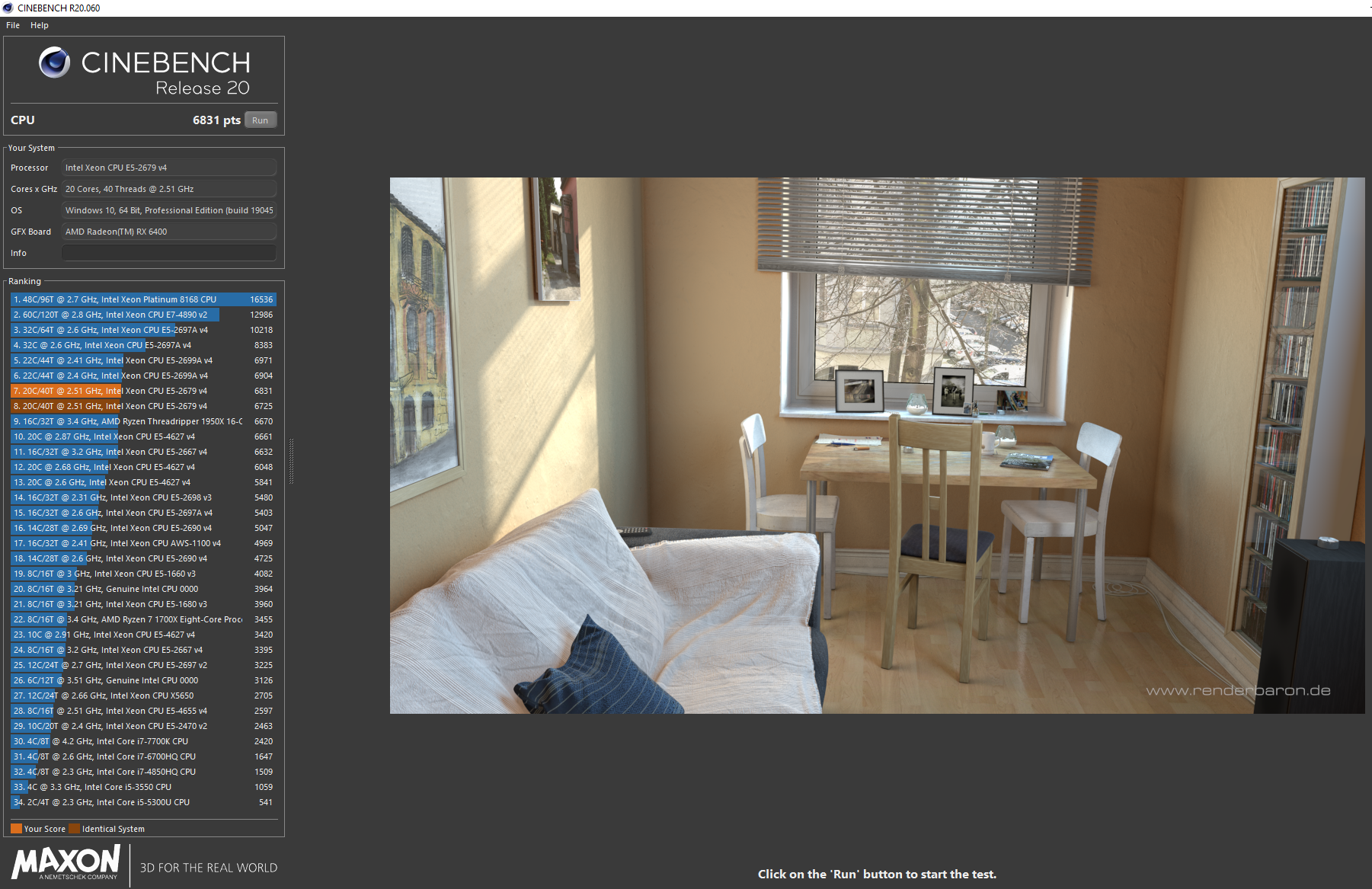Click the MAXON logo
This screenshot has height=889, width=1372.
point(66,863)
